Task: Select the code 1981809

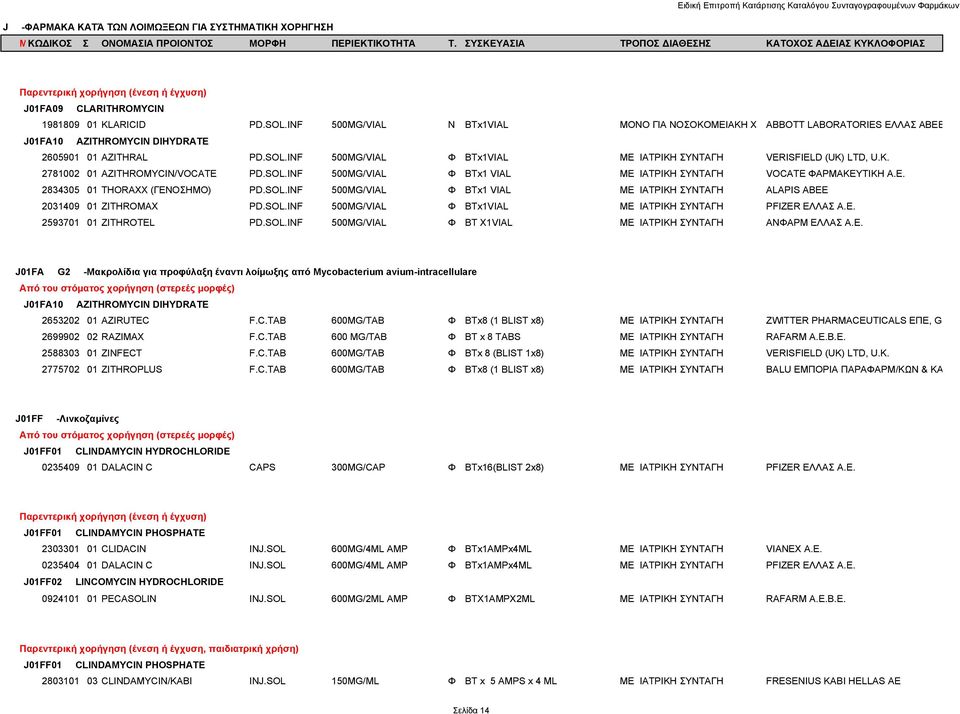Action: click(x=61, y=125)
